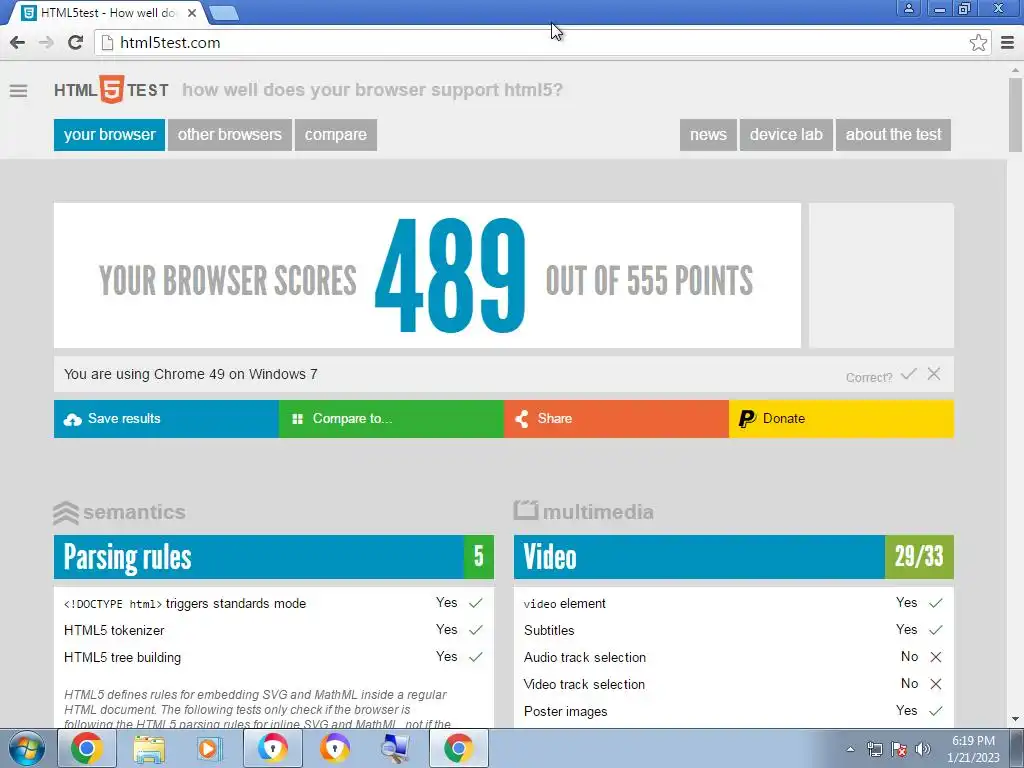Click 'Subtitles' row
This screenshot has width=1024, height=768.
tap(733, 630)
